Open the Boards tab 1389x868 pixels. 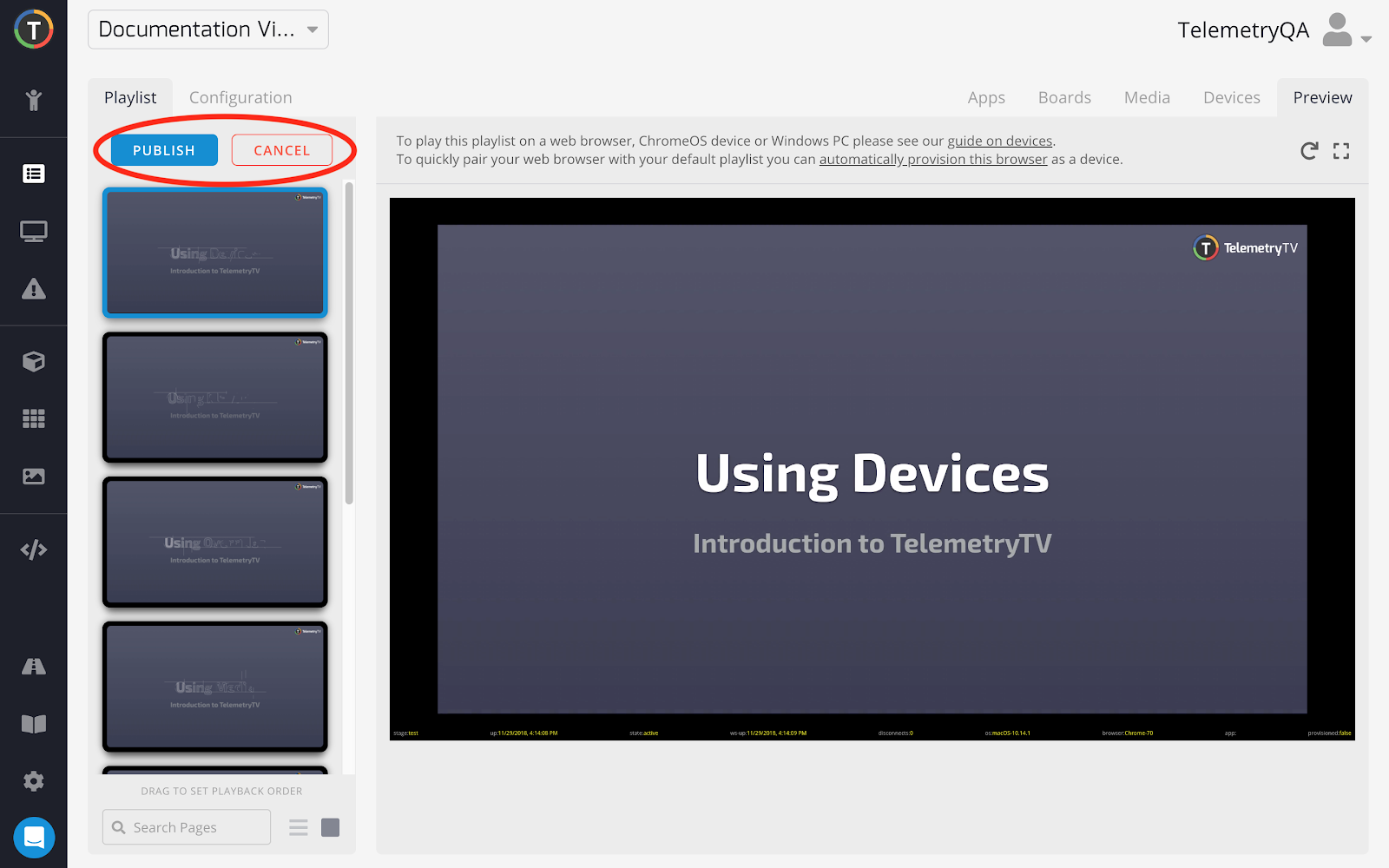point(1064,97)
